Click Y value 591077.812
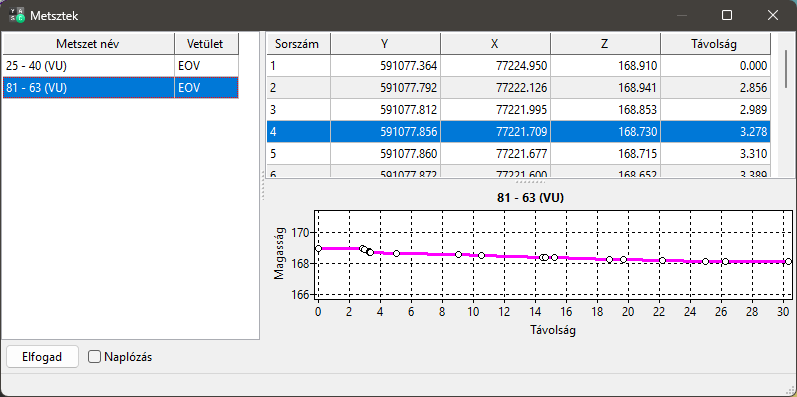The image size is (797, 397). pos(408,110)
